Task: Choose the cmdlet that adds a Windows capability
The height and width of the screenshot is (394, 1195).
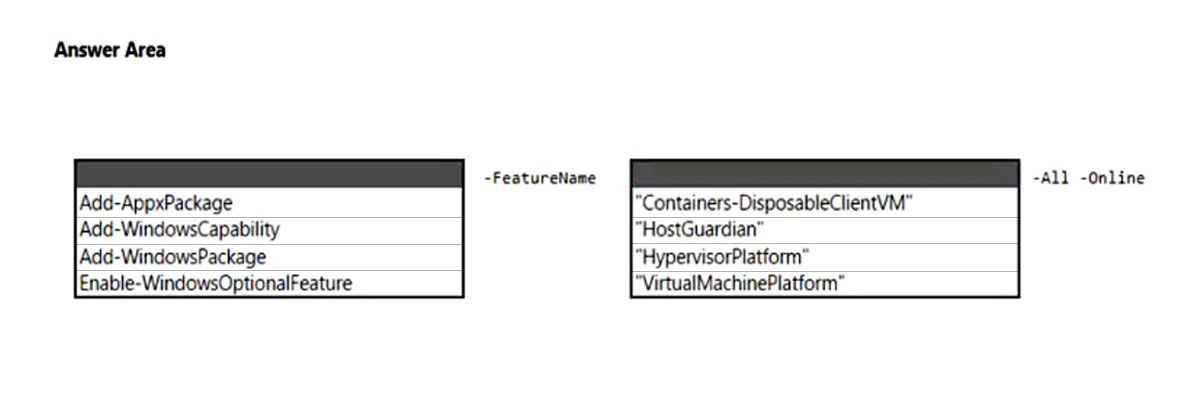Action: [269, 229]
